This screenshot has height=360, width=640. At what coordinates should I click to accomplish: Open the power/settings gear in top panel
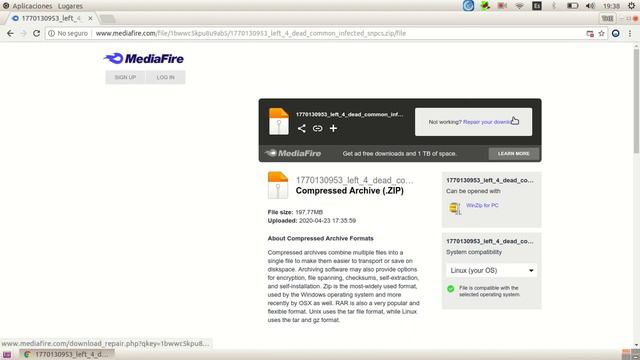(631, 6)
